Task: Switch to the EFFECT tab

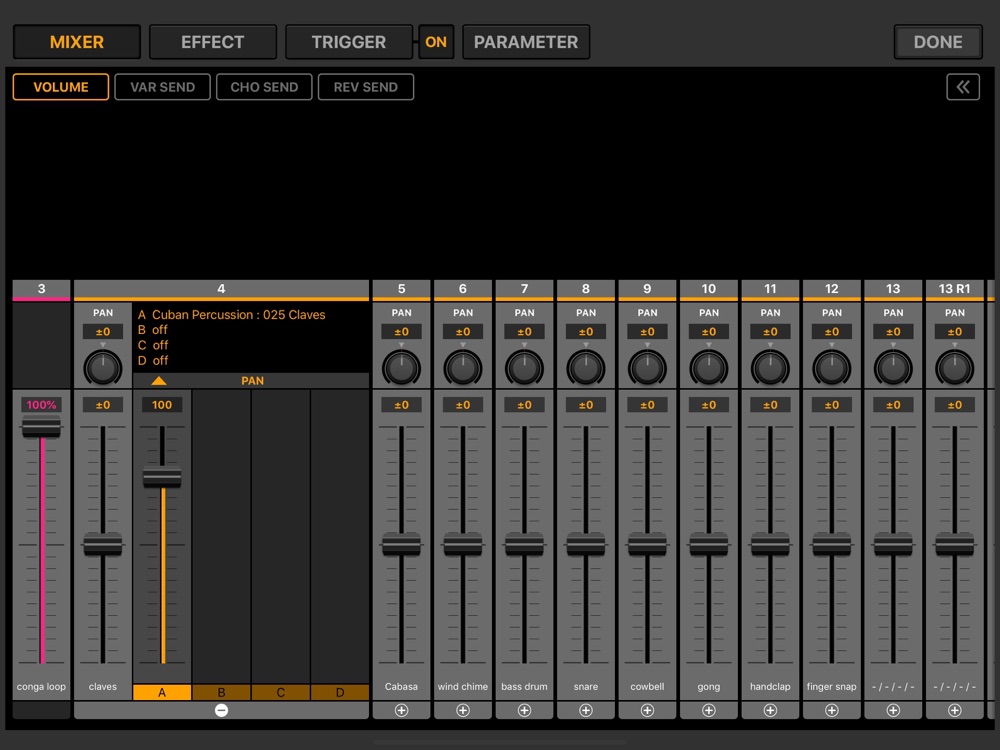Action: point(213,42)
